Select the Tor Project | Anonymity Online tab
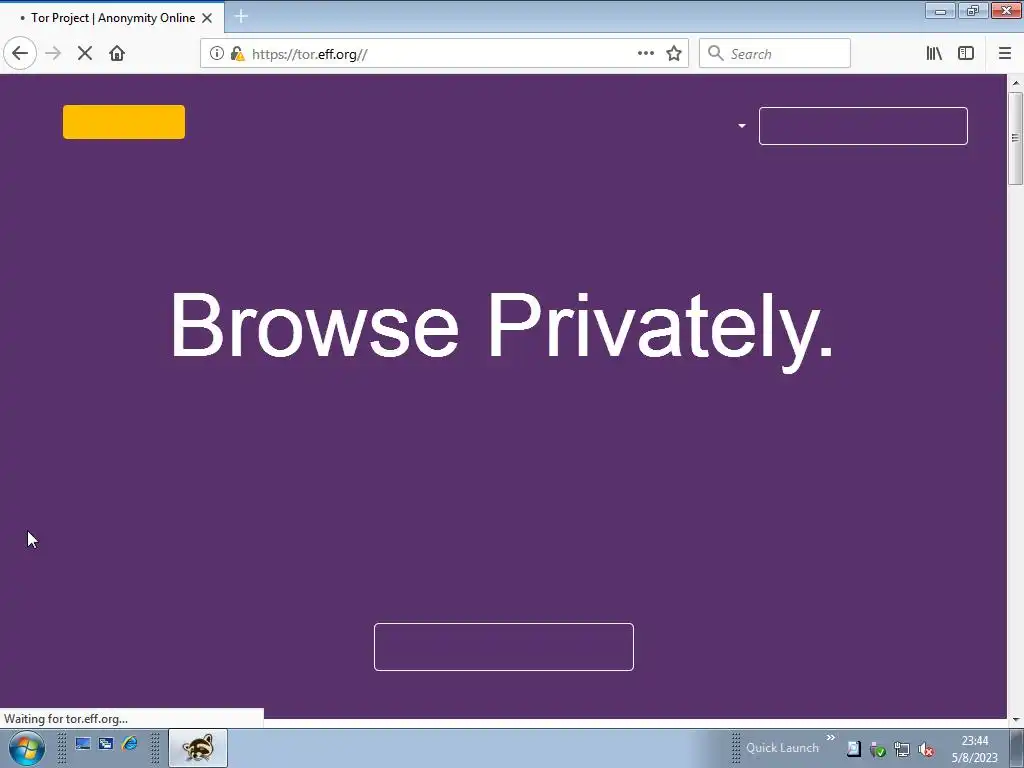Viewport: 1024px width, 768px height. click(x=112, y=18)
